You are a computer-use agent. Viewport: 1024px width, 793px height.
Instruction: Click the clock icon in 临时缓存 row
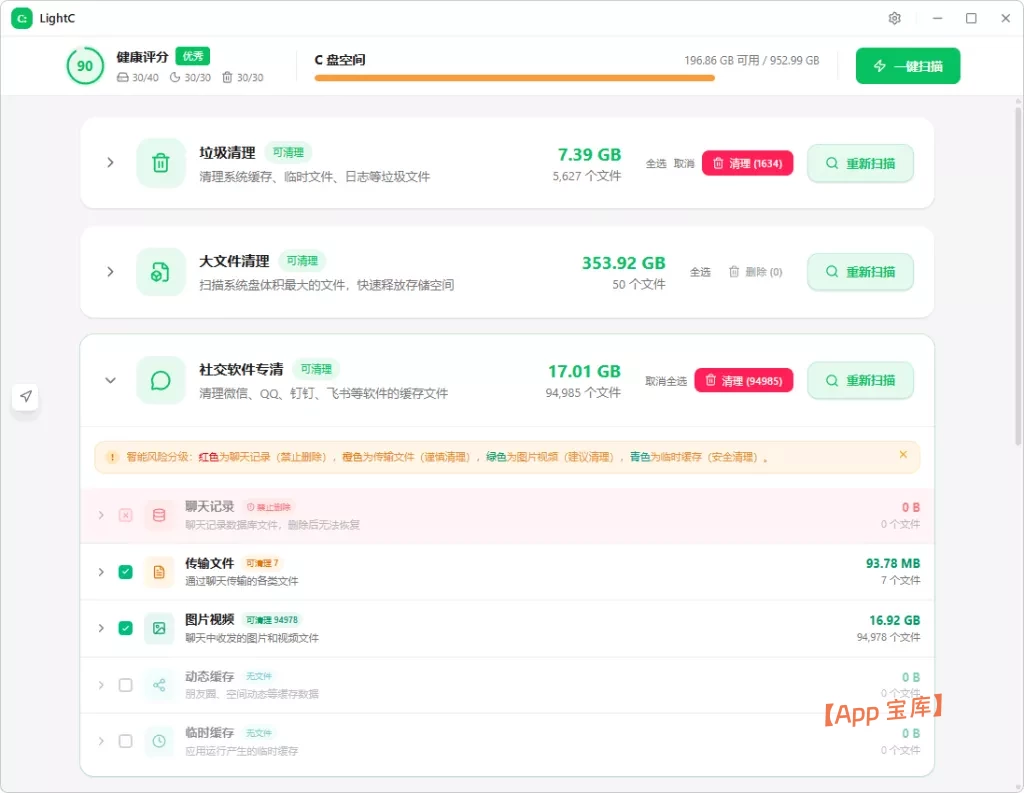pos(159,741)
